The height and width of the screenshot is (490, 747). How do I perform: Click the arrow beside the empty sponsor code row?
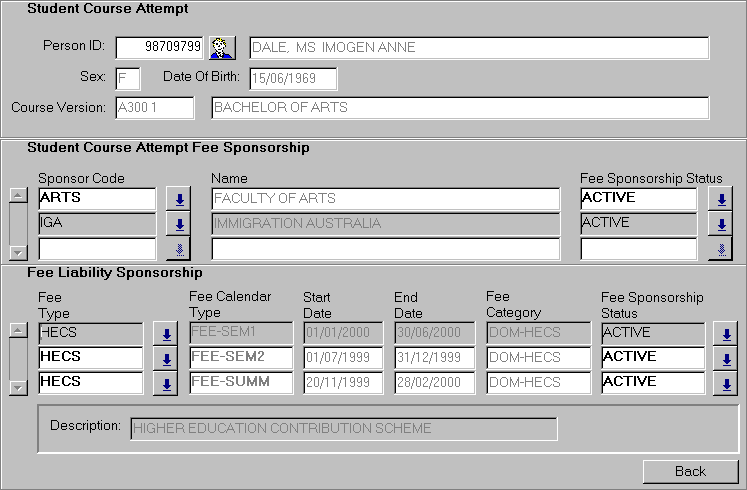click(180, 249)
